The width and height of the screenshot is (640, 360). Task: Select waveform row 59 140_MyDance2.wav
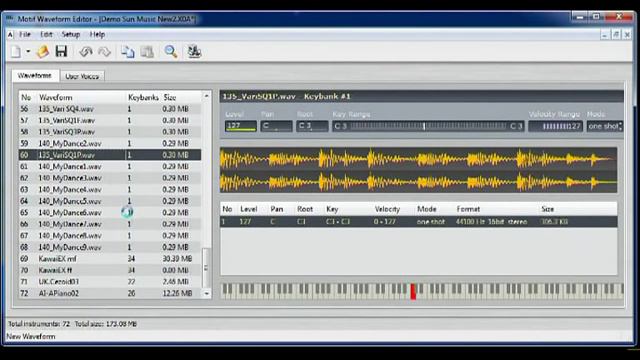110,144
